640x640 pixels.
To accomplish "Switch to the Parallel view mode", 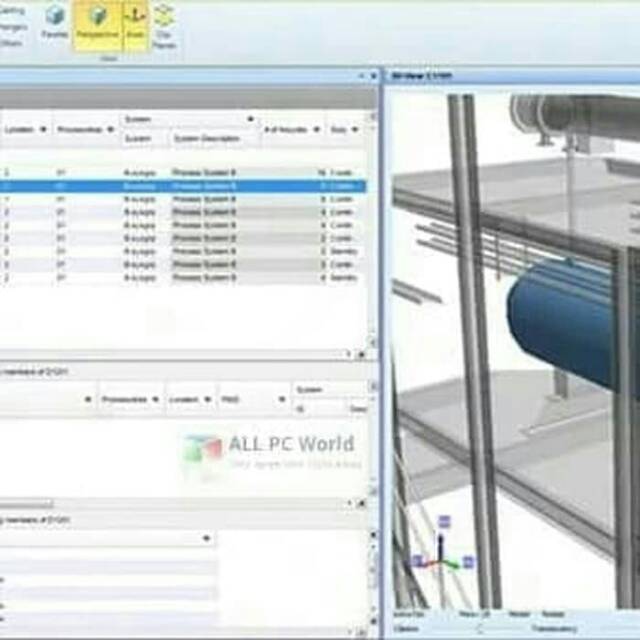I will pos(55,24).
